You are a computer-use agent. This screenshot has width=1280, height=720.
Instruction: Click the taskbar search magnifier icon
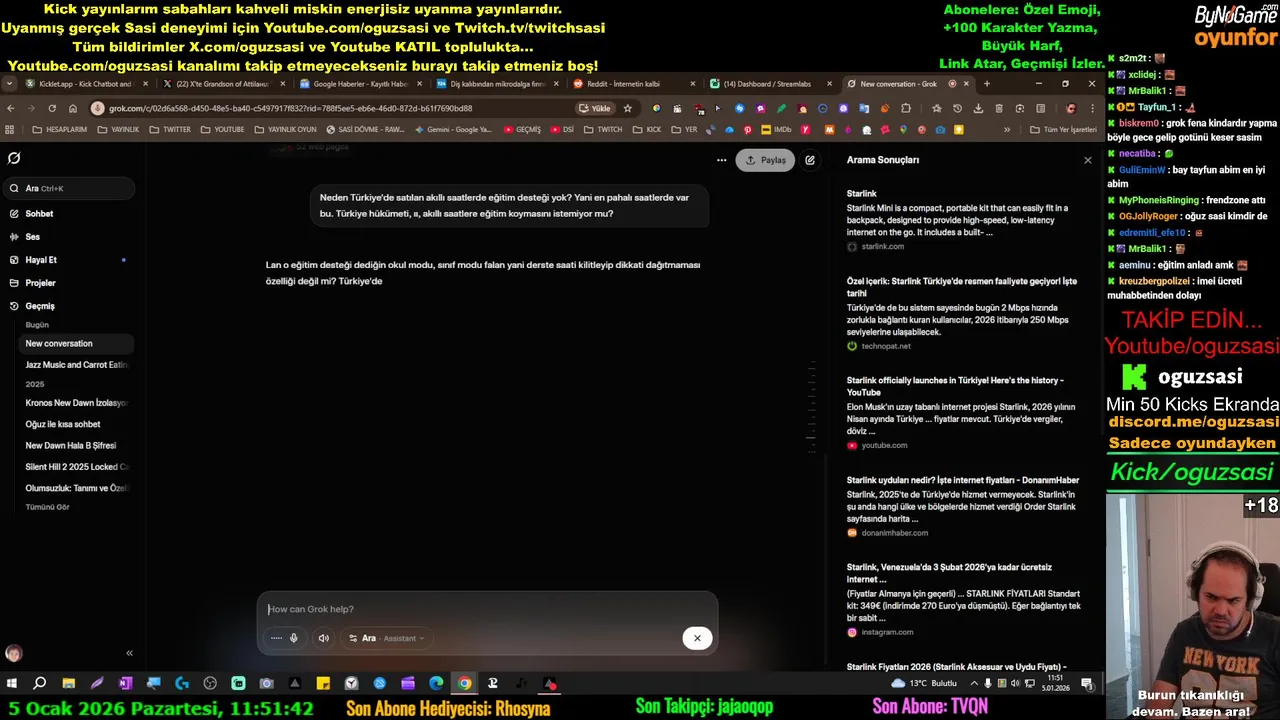(40, 684)
